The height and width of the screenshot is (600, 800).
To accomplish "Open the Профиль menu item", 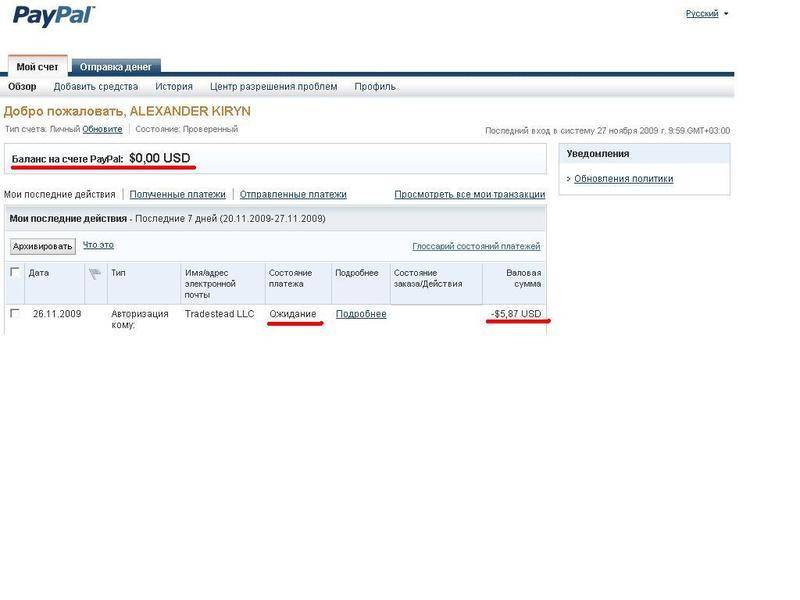I will [375, 87].
